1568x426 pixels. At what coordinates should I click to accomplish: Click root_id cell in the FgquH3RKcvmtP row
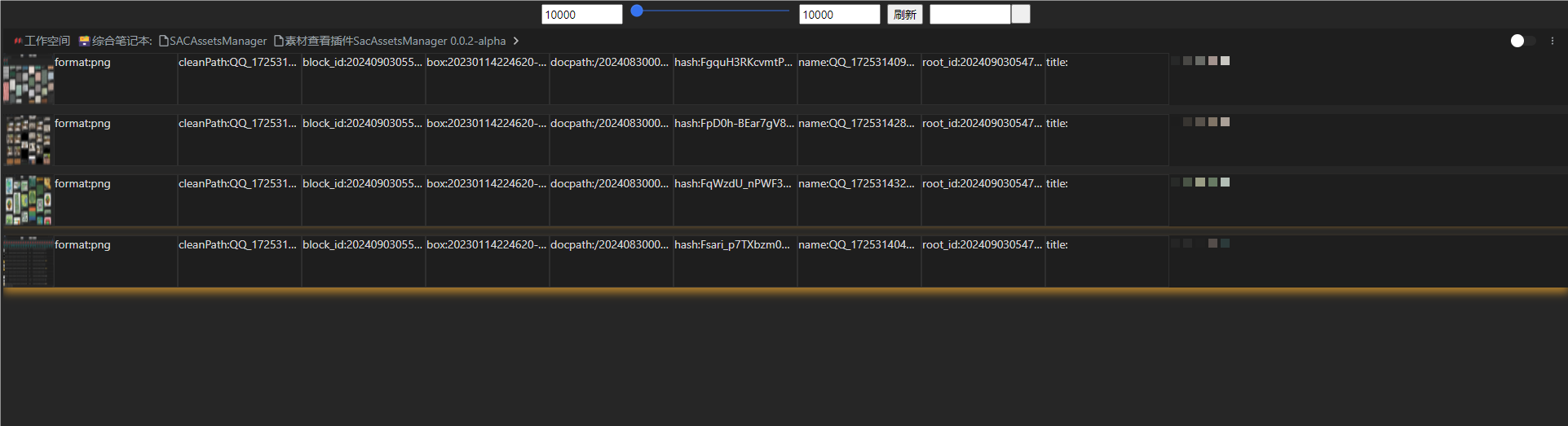983,79
